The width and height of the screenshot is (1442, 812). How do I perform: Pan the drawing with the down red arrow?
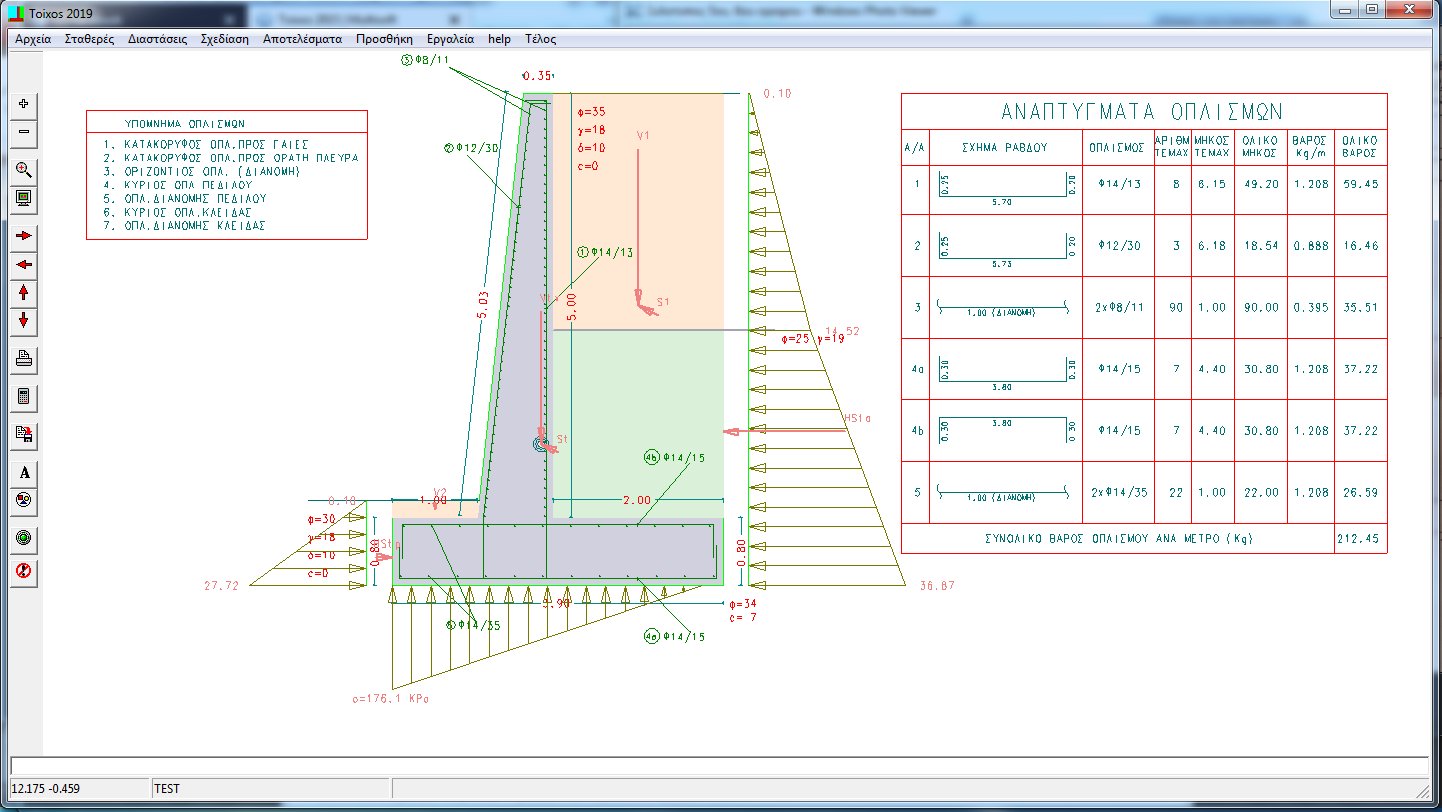24,322
